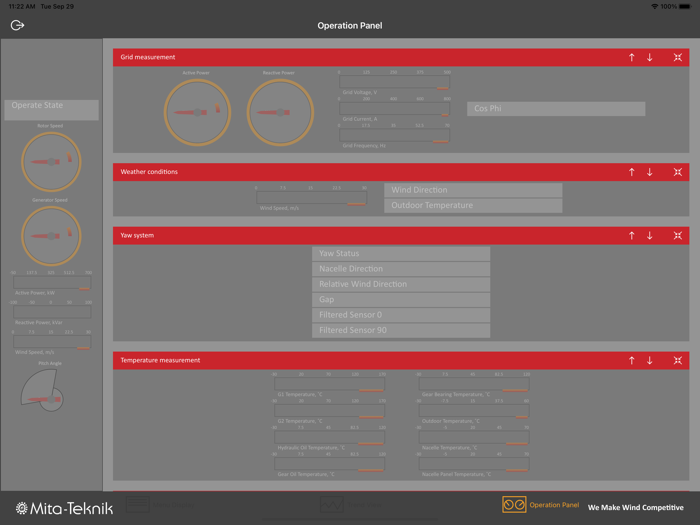Move Temperature measurement panel down

[650, 361]
